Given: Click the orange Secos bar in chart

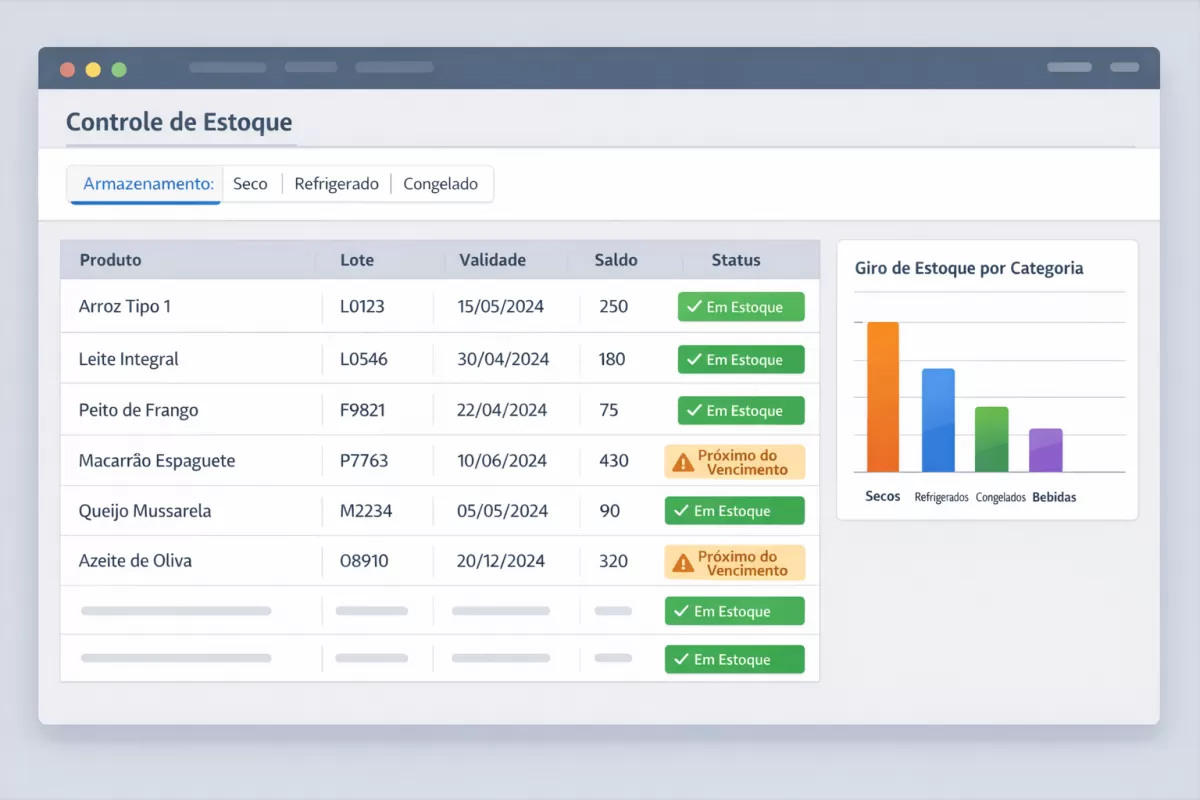Looking at the screenshot, I should (x=883, y=397).
